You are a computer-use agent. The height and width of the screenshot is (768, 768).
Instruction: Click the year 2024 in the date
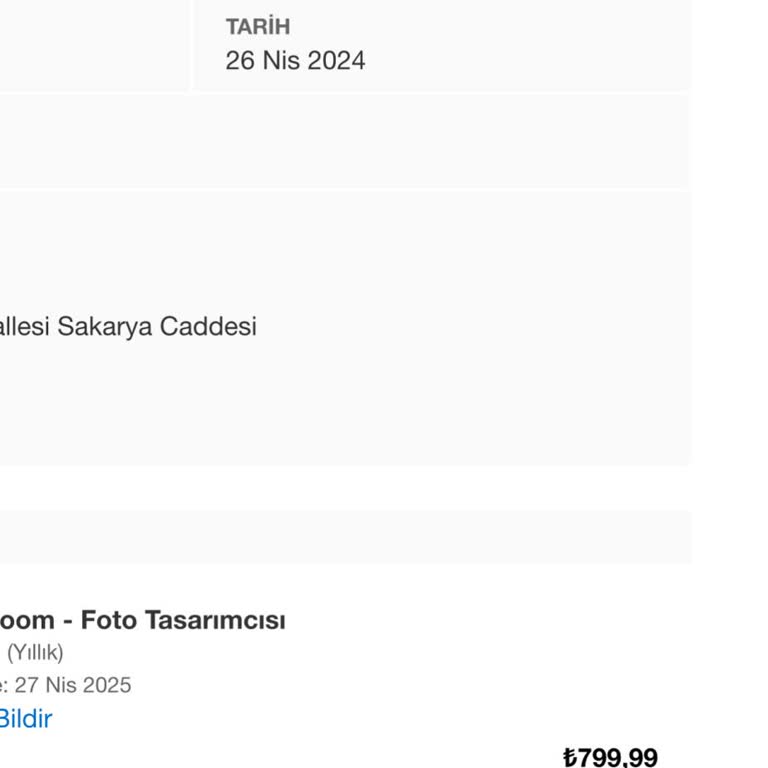(x=336, y=60)
